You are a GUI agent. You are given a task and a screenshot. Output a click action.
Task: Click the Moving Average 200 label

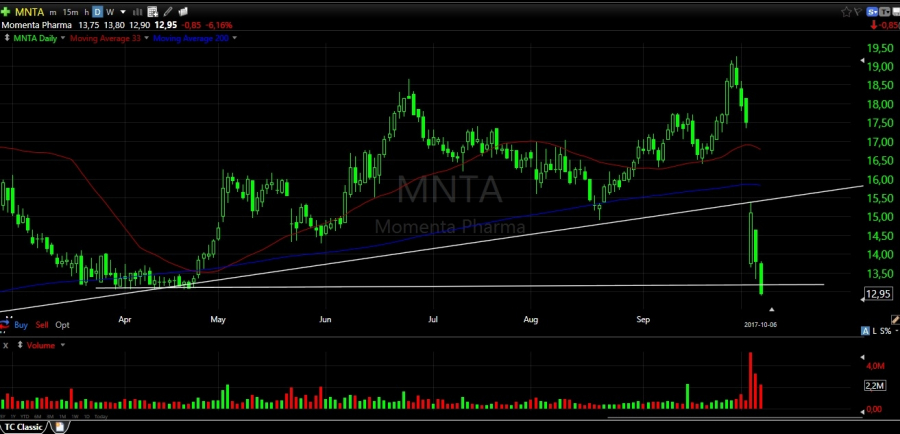[x=191, y=38]
